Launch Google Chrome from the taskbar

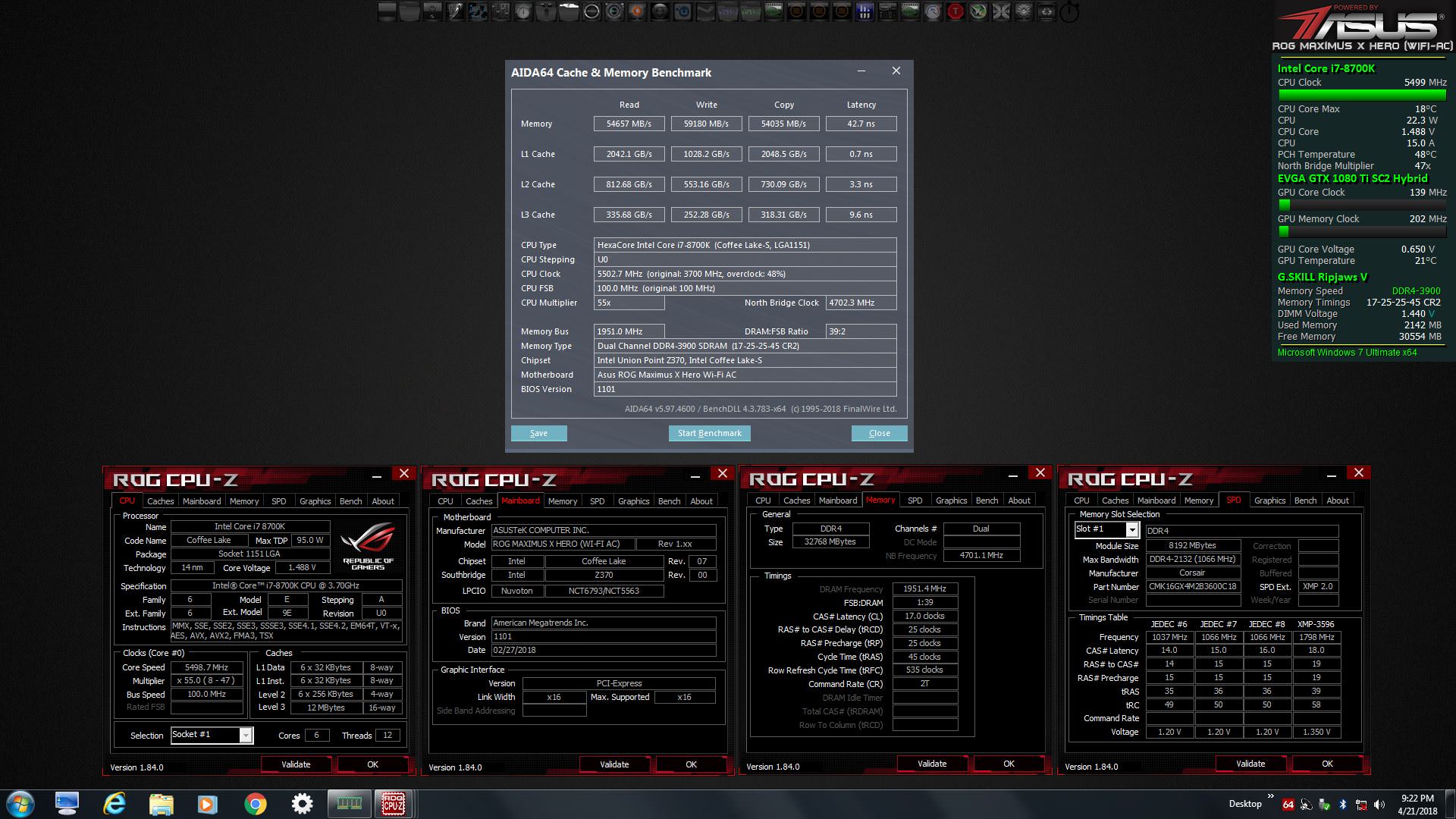coord(256,804)
